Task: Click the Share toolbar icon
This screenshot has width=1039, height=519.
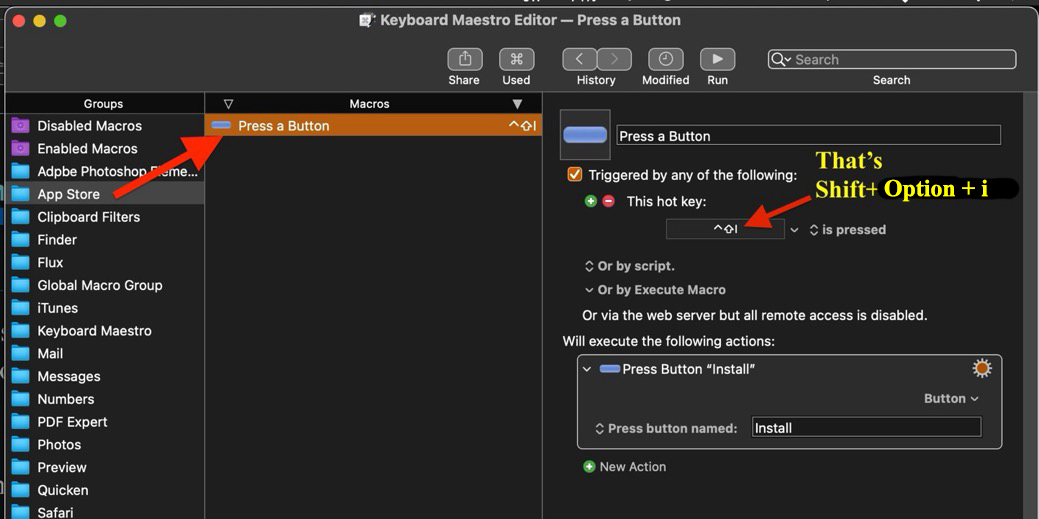Action: point(465,59)
